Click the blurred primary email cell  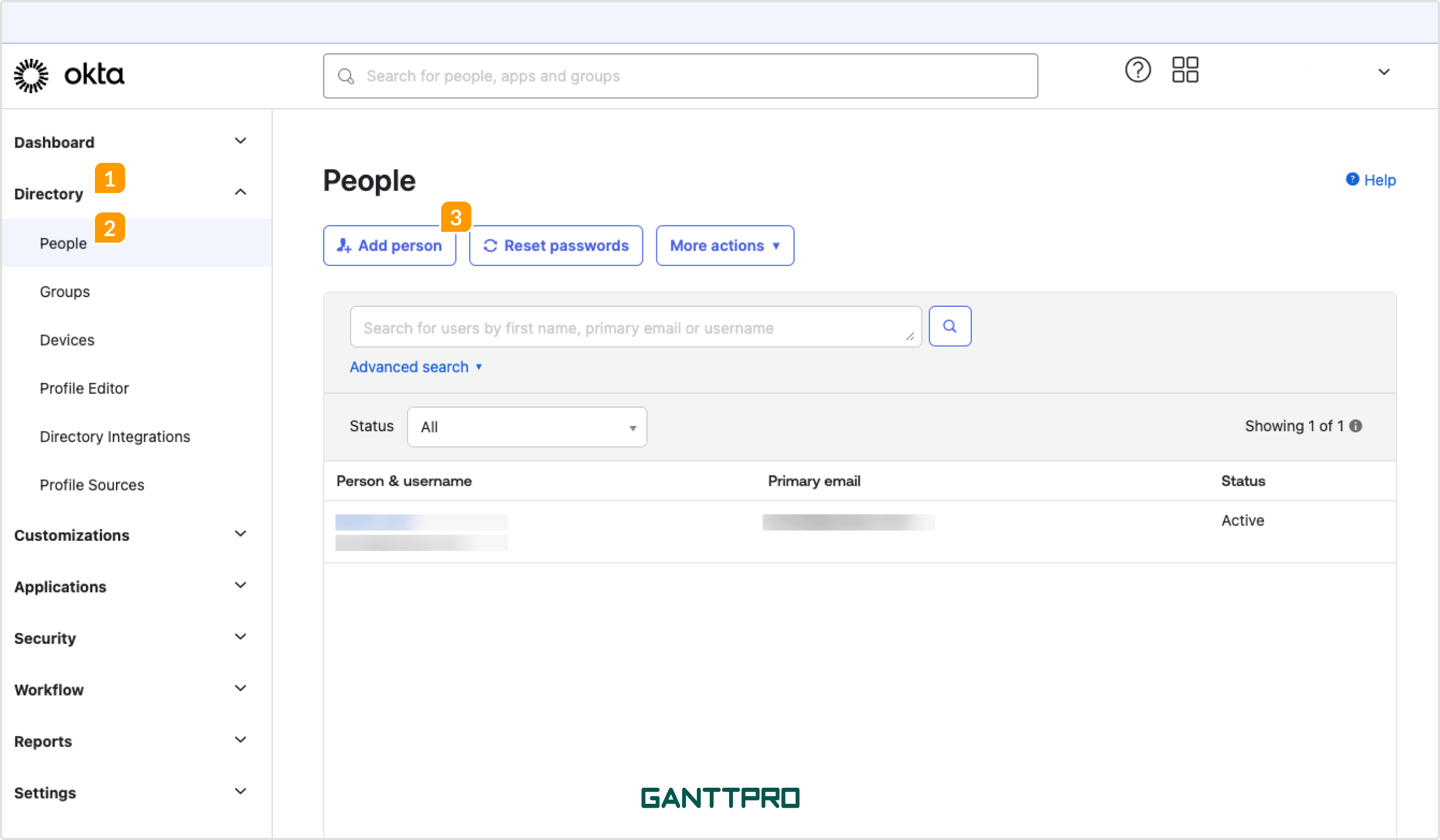tap(848, 522)
